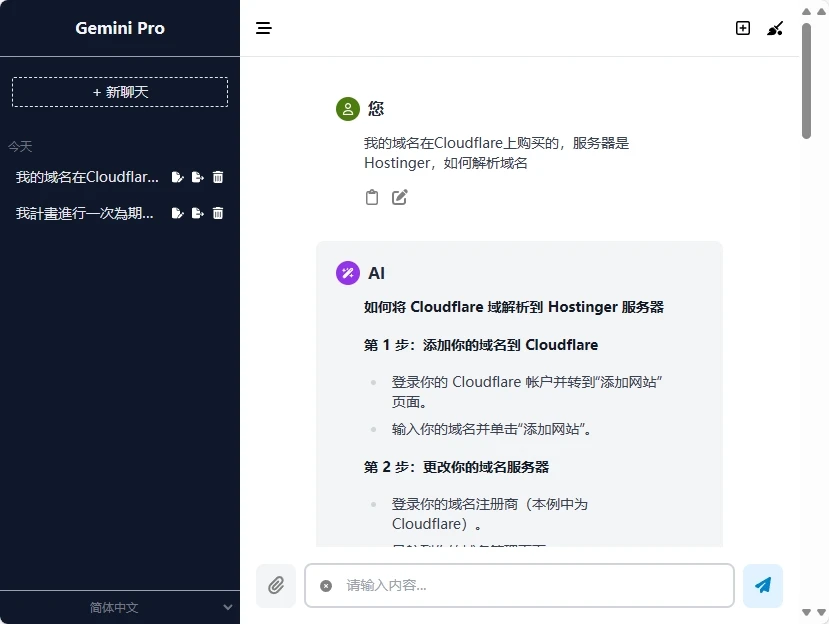Click the clear conversation broom icon

point(775,28)
